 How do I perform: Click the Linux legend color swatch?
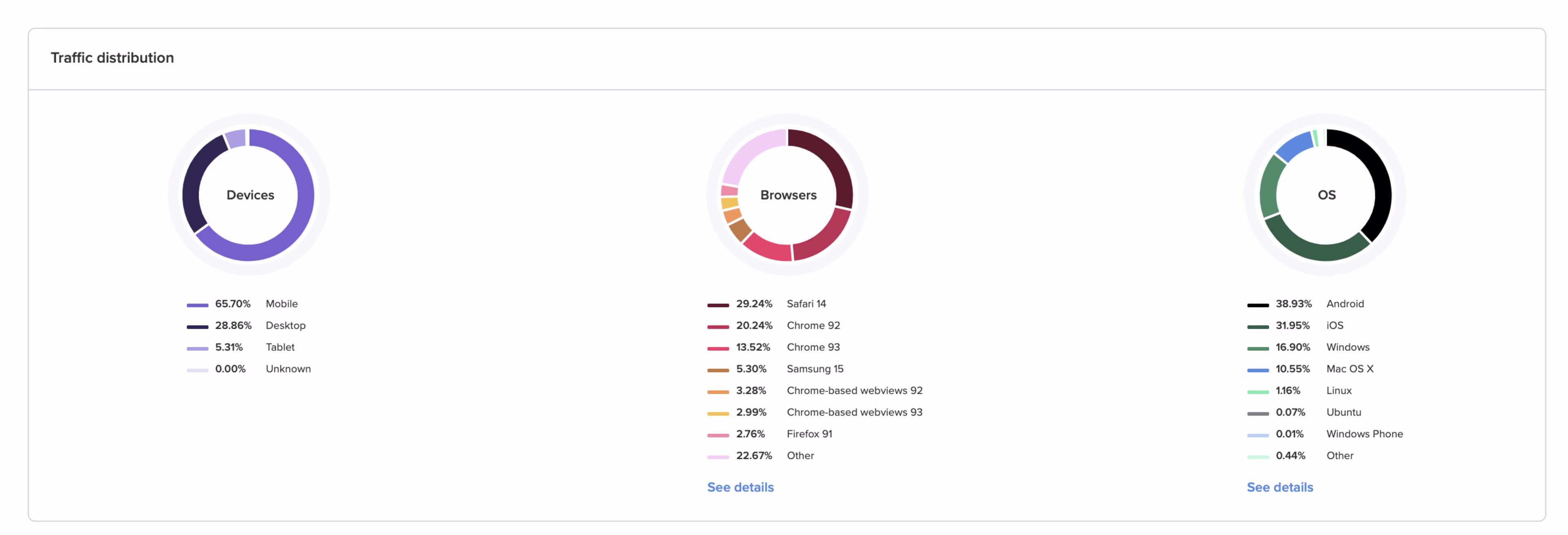pos(1258,392)
